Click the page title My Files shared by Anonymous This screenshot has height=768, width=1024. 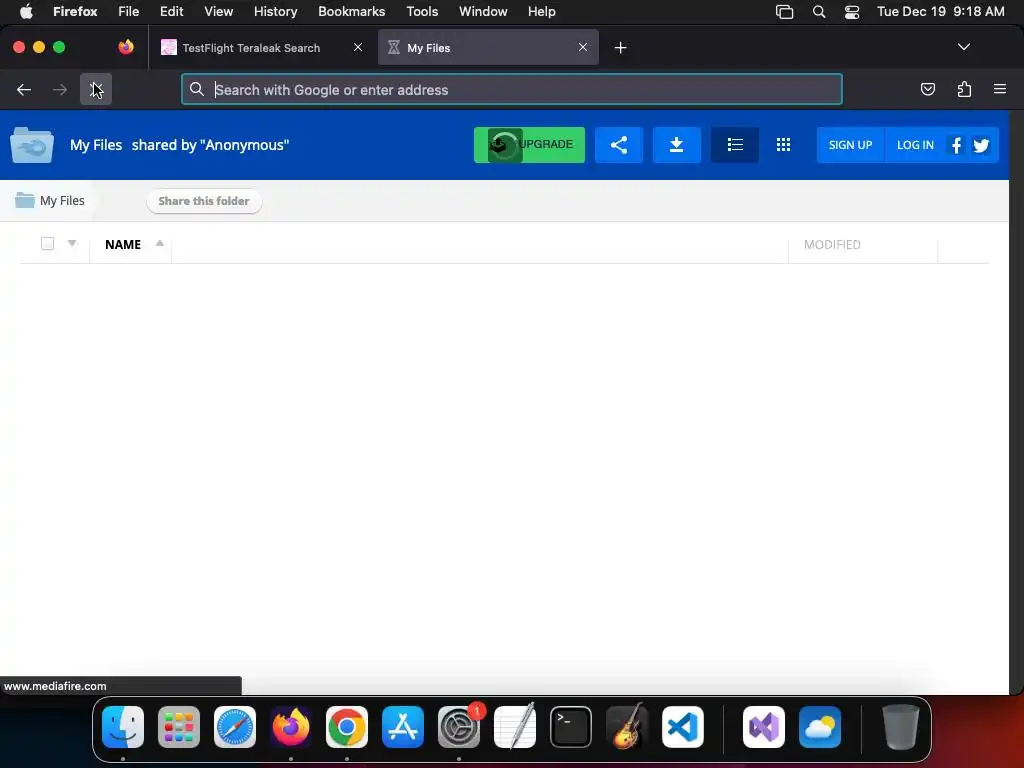(180, 145)
